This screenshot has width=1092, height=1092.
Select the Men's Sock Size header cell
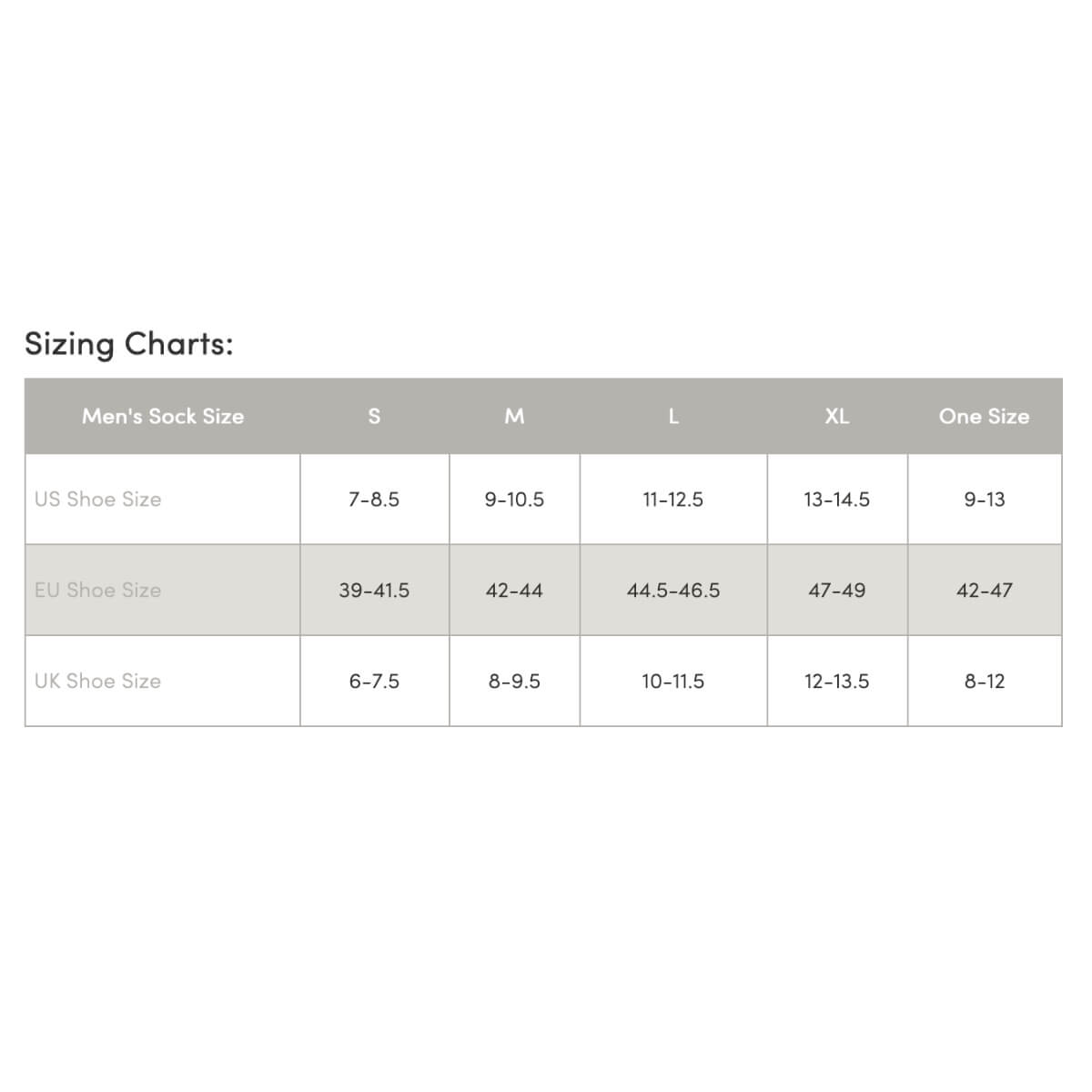click(x=163, y=416)
